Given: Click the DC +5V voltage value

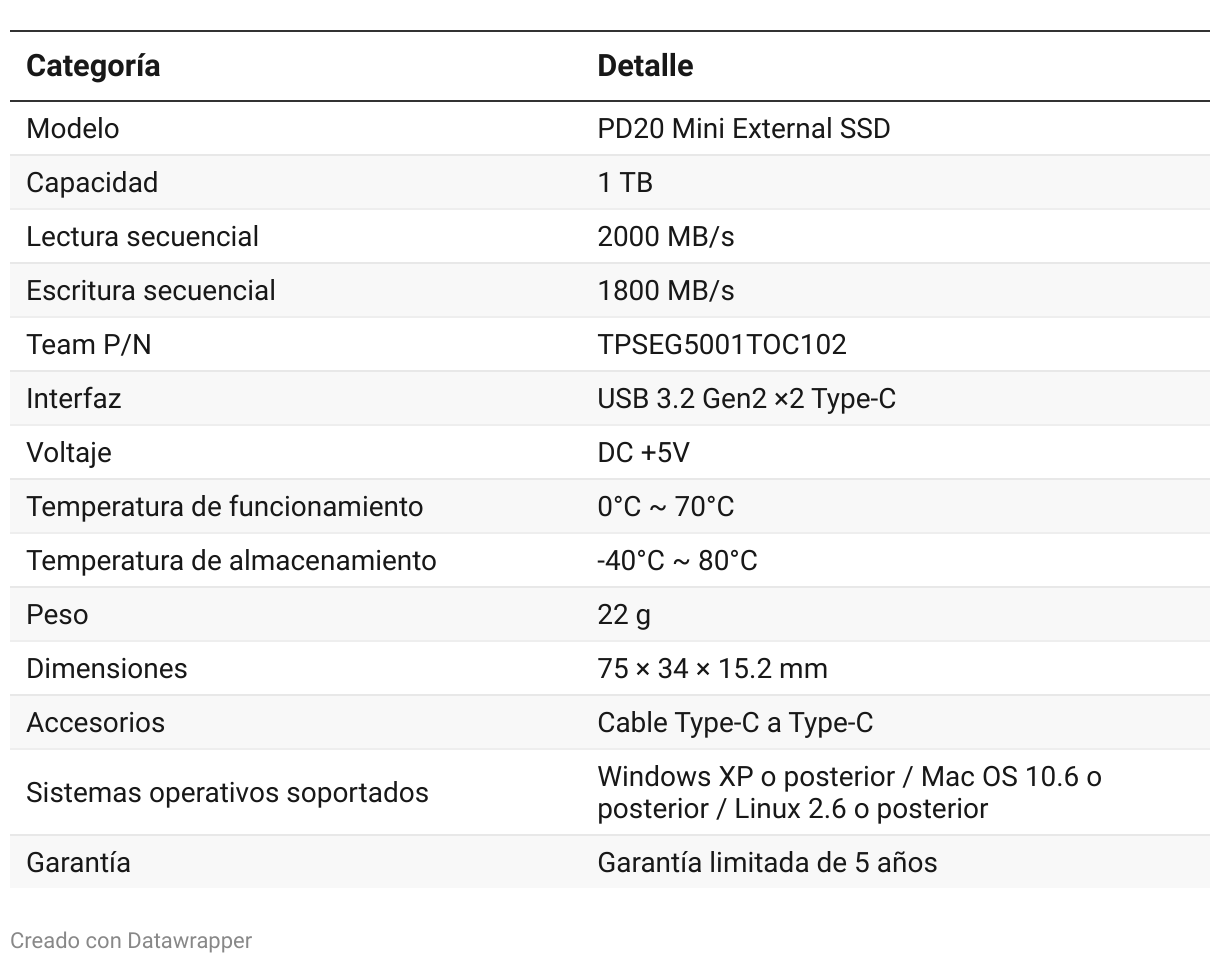Looking at the screenshot, I should 643,453.
